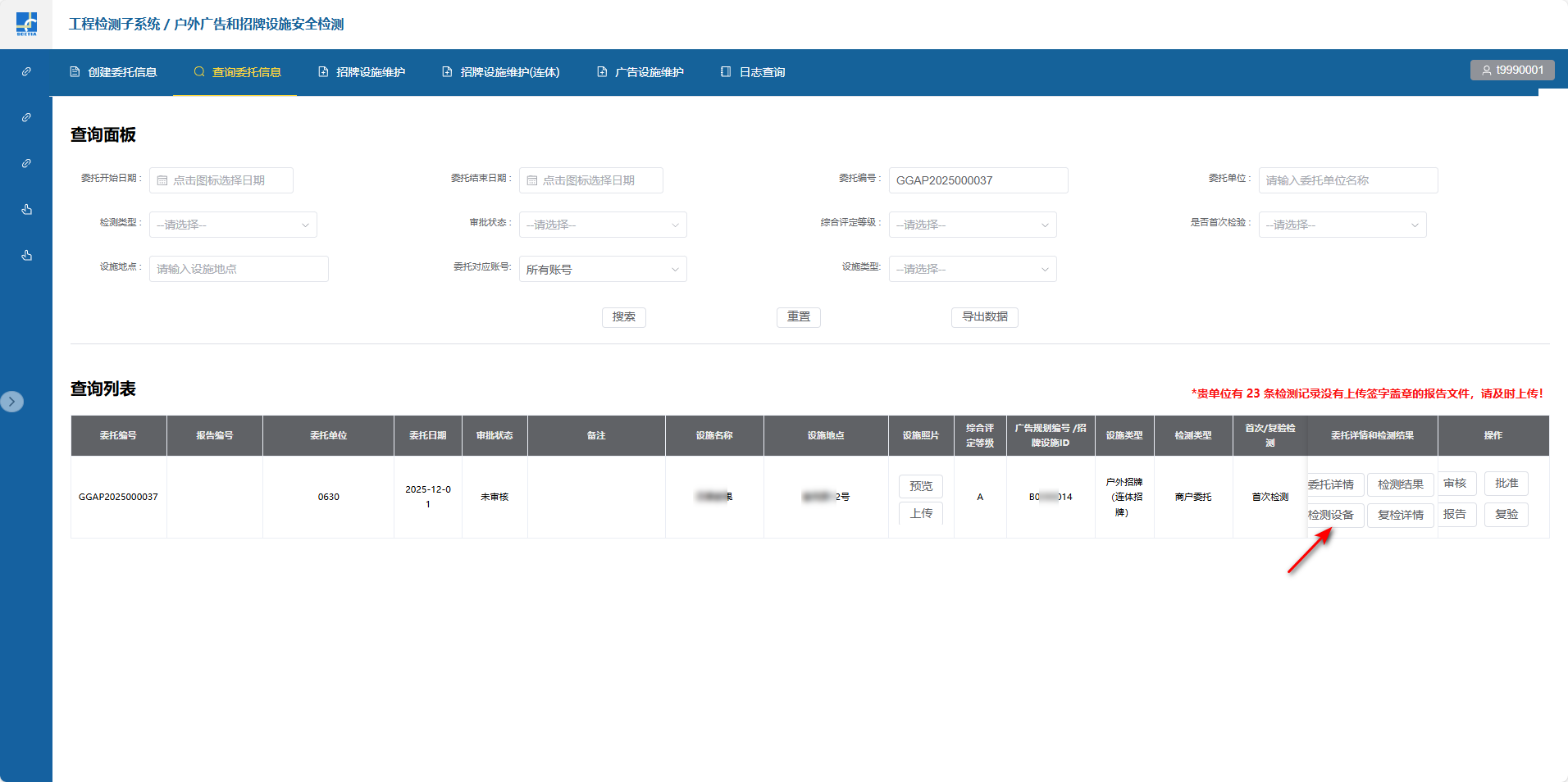
Task: Click the magnifier icon on 查询委托信息 tab
Action: pos(199,72)
